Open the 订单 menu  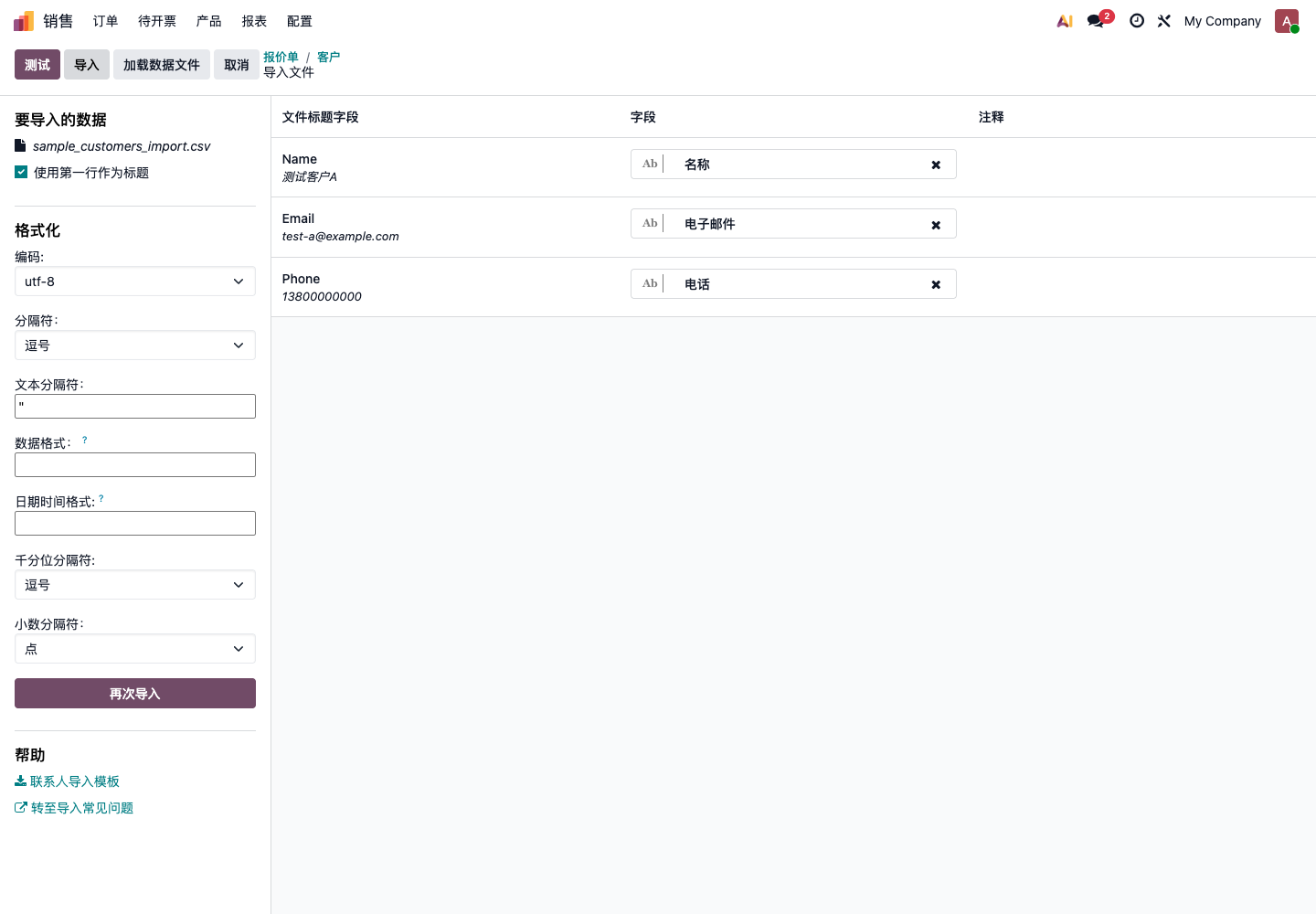[106, 21]
